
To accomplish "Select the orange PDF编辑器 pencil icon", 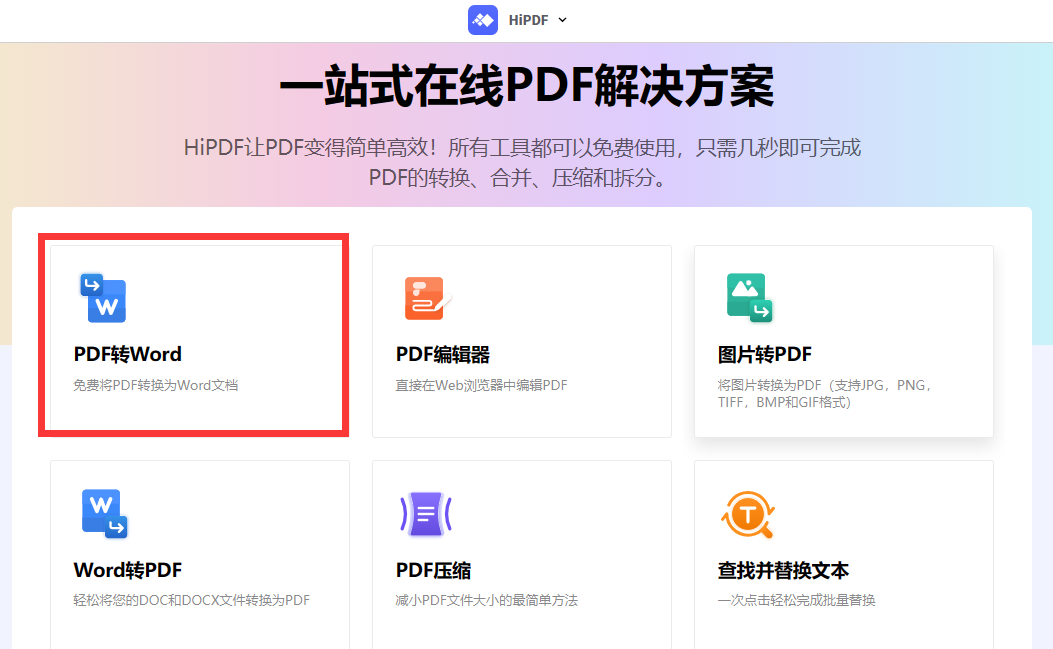I will click(x=424, y=298).
